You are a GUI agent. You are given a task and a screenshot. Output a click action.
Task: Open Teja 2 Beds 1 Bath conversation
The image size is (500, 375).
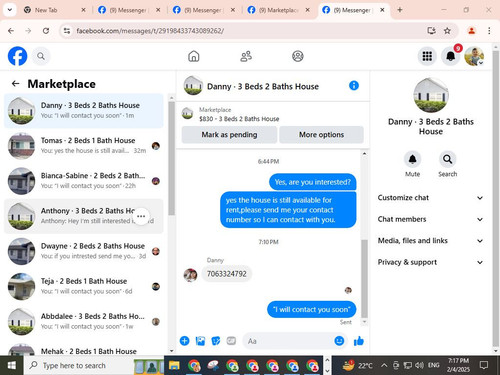pyautogui.click(x=83, y=286)
